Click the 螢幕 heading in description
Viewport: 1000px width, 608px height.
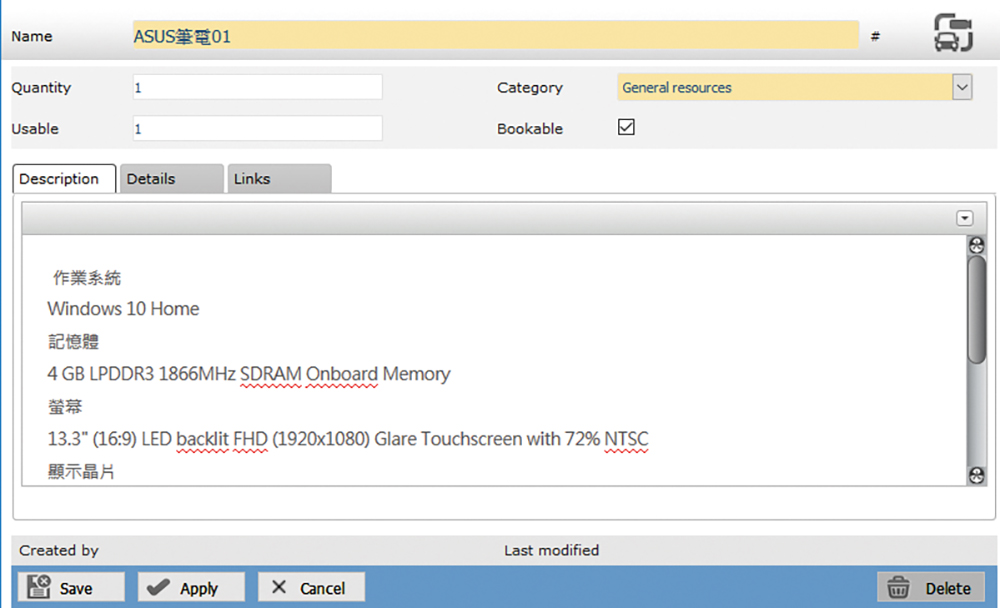pyautogui.click(x=65, y=407)
